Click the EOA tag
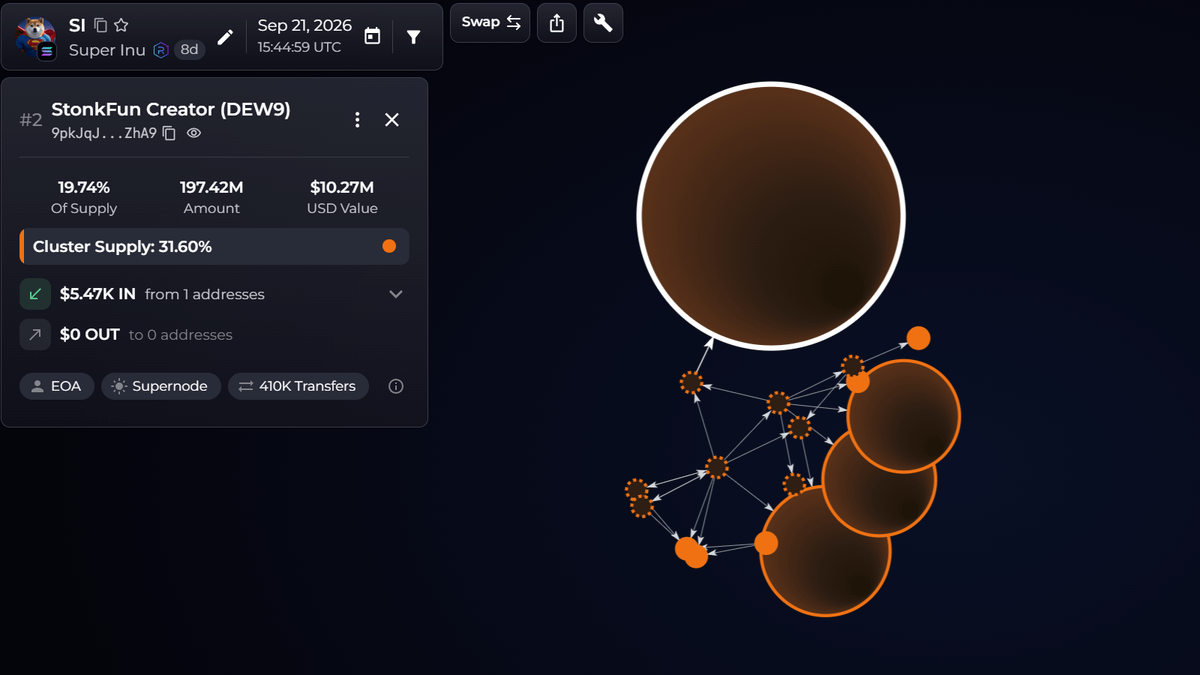Screen dimensions: 1200x675 click(57, 386)
